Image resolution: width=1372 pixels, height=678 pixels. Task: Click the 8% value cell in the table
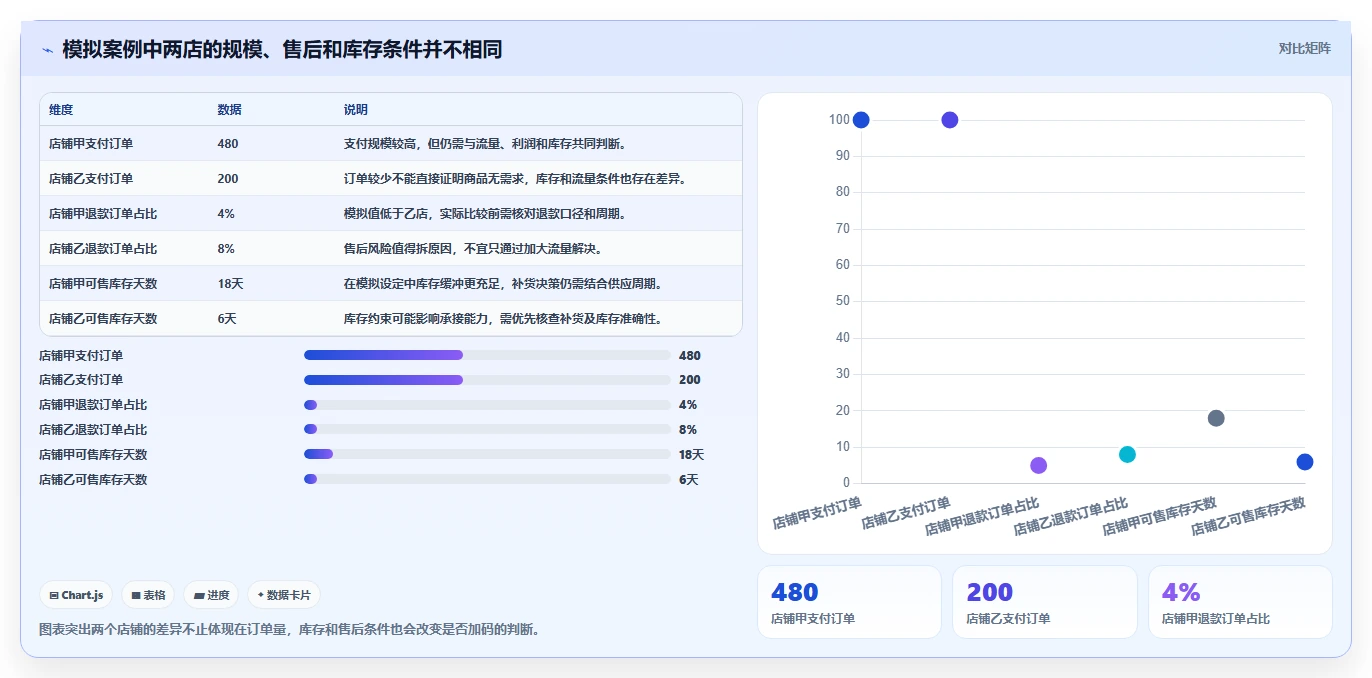pos(226,249)
